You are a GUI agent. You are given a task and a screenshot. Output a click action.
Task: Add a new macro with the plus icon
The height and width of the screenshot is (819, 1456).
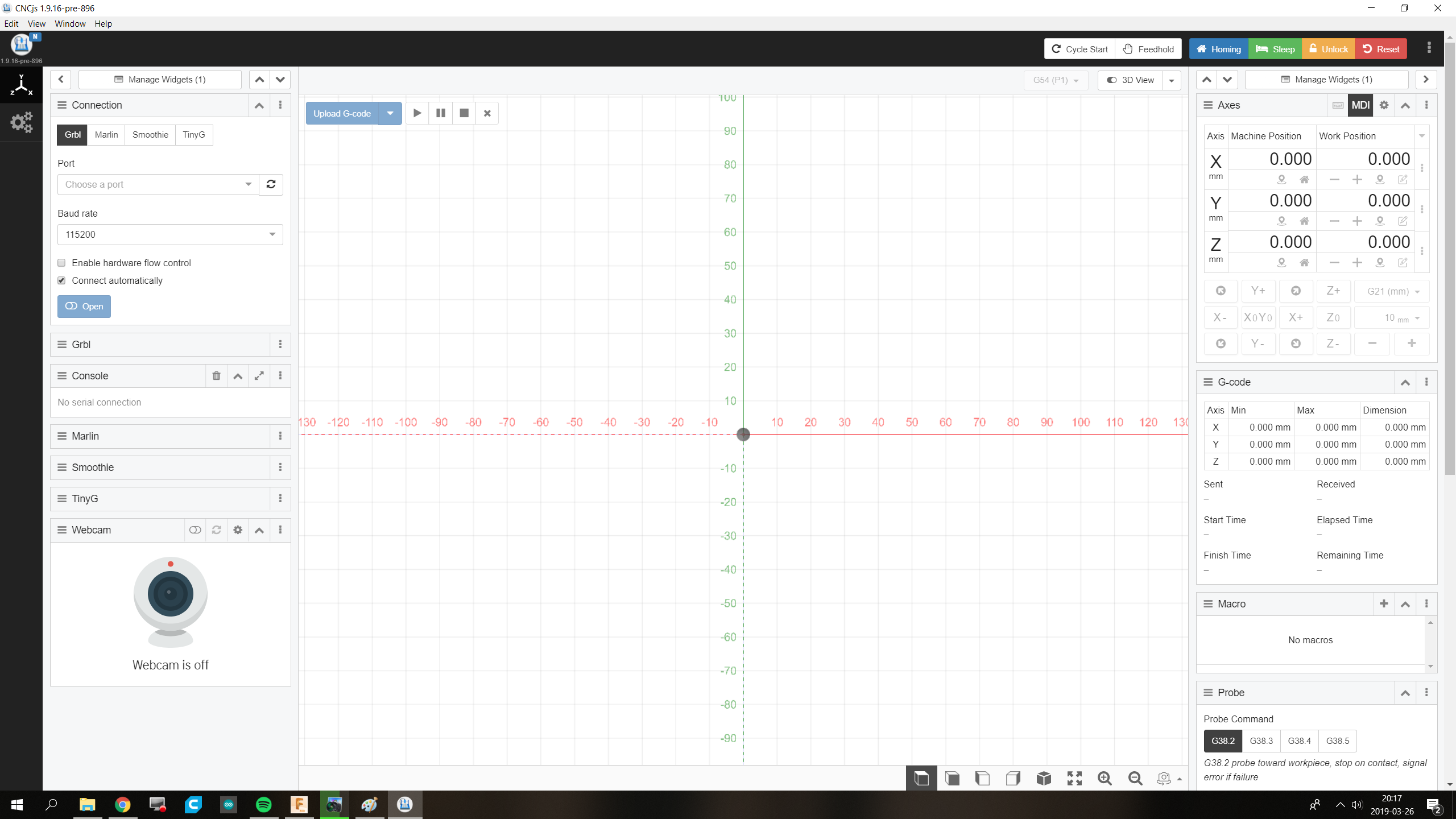pyautogui.click(x=1384, y=604)
